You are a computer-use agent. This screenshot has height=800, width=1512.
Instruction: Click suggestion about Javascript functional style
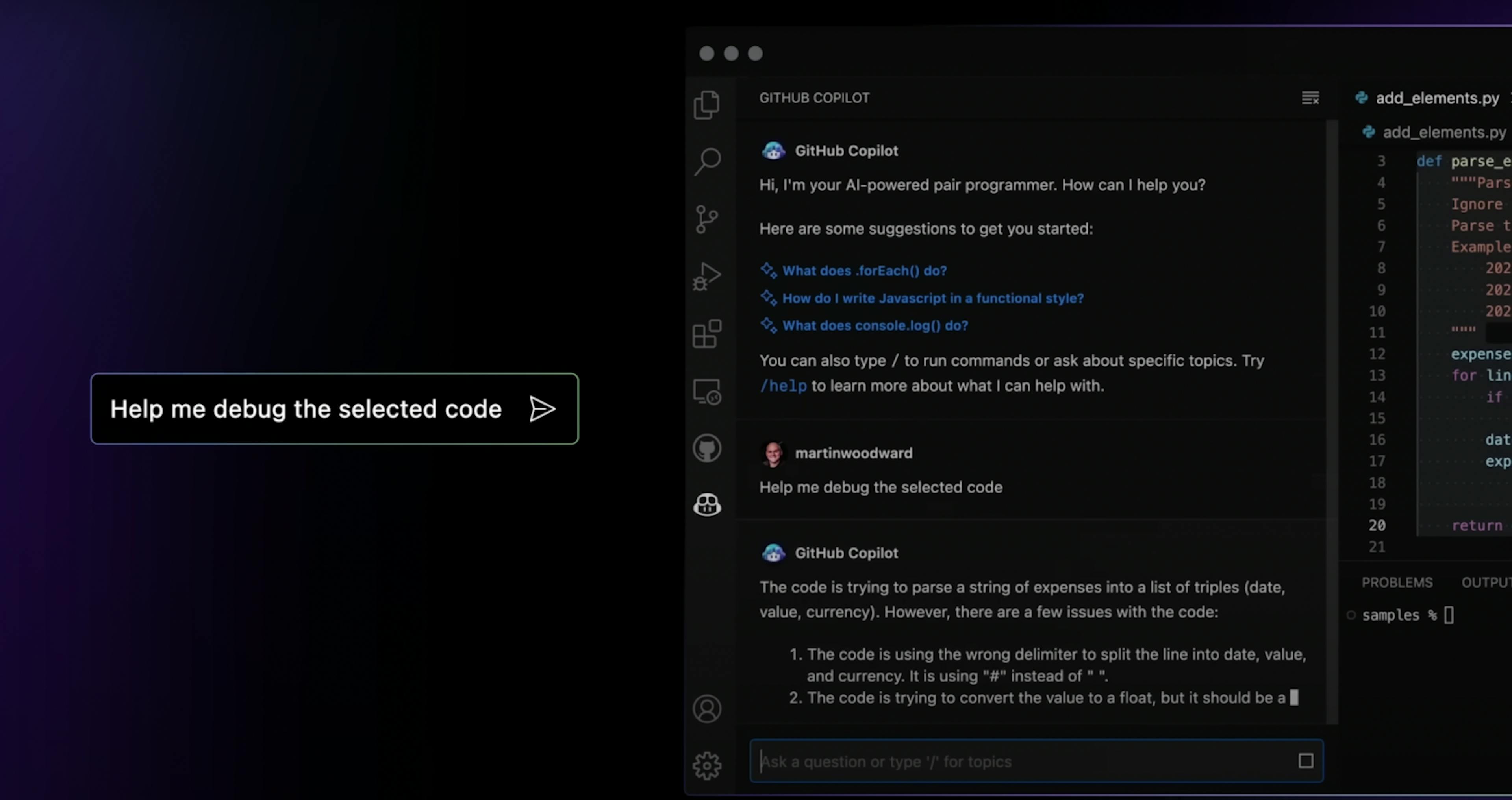pyautogui.click(x=933, y=299)
